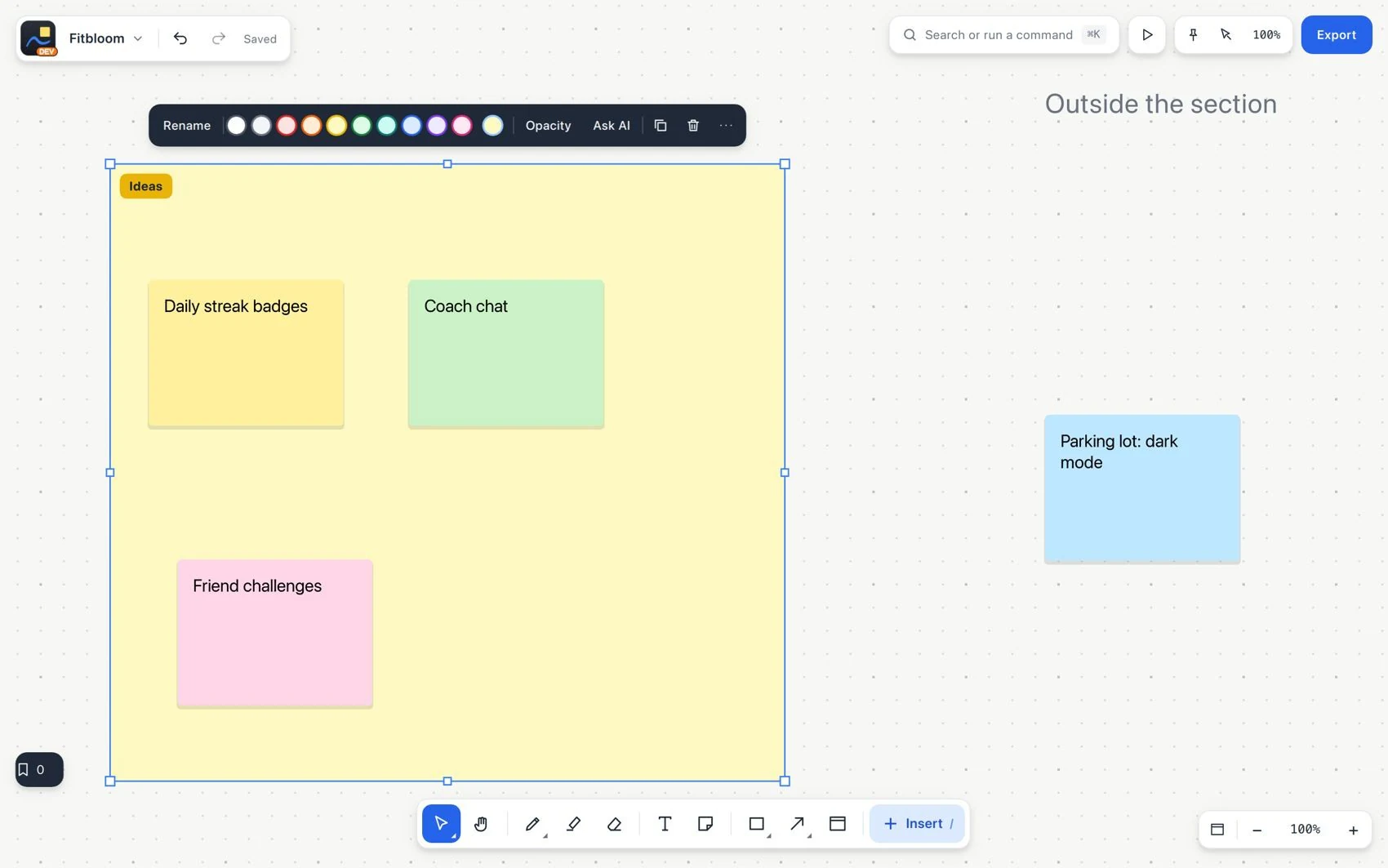Click the Export button
The width and height of the screenshot is (1388, 868).
[x=1336, y=34]
